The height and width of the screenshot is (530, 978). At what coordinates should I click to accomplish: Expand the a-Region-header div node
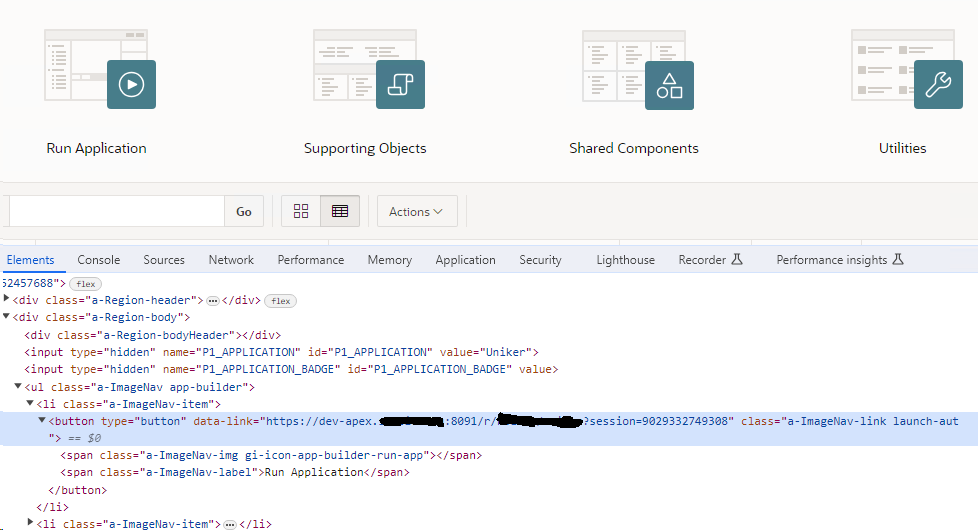(x=7, y=300)
